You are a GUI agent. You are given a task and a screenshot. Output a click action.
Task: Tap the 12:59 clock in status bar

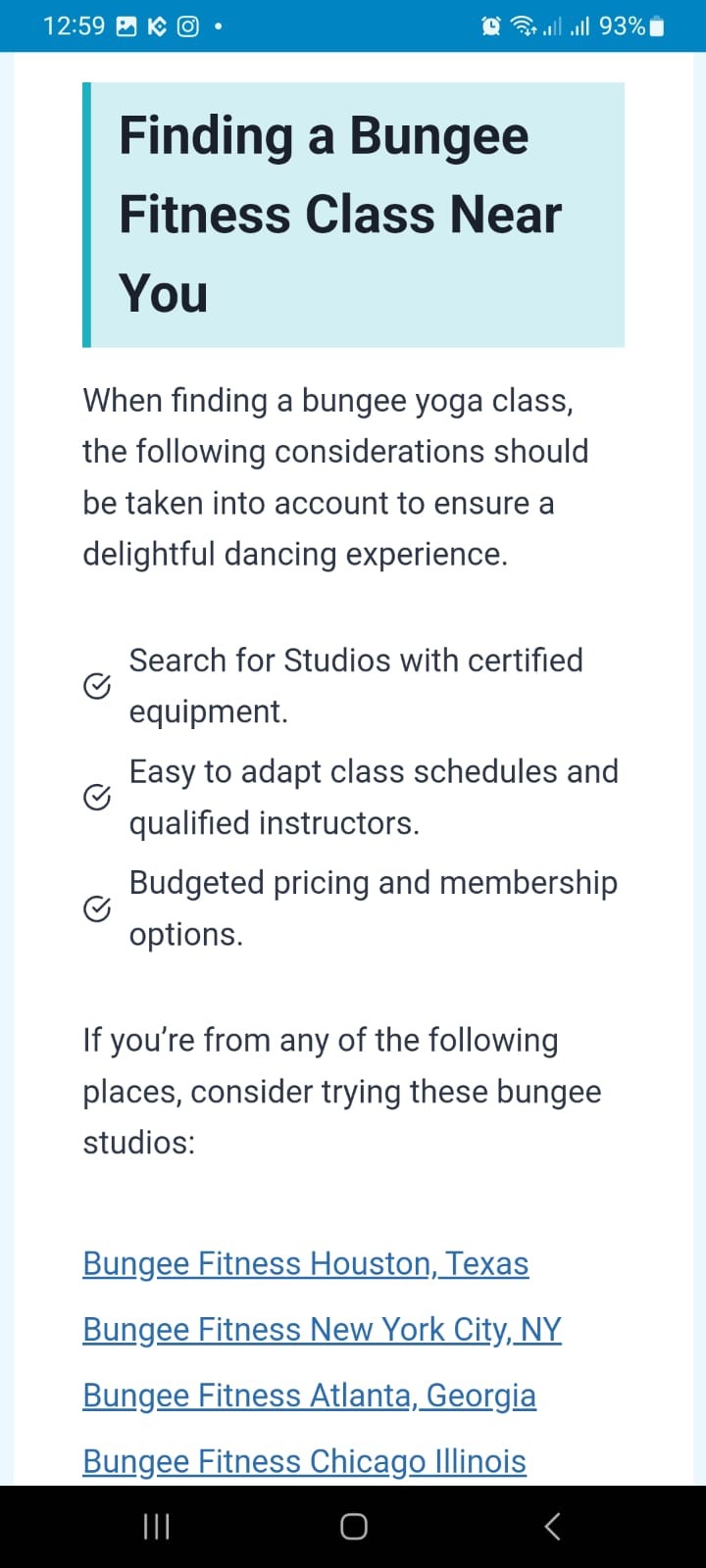click(74, 26)
